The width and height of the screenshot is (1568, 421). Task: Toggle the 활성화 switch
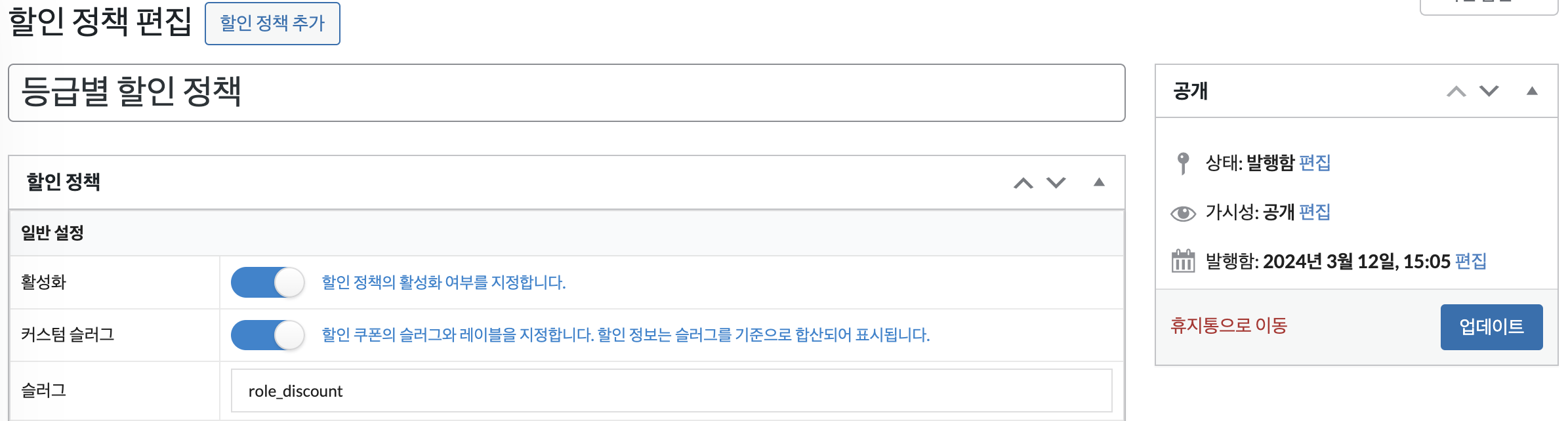click(268, 283)
